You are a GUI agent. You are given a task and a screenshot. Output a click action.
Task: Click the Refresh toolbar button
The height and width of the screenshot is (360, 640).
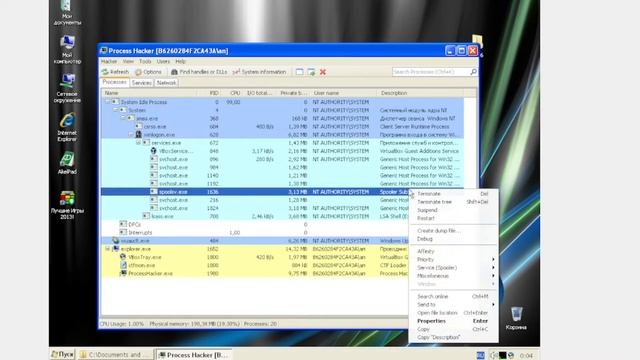(116, 72)
